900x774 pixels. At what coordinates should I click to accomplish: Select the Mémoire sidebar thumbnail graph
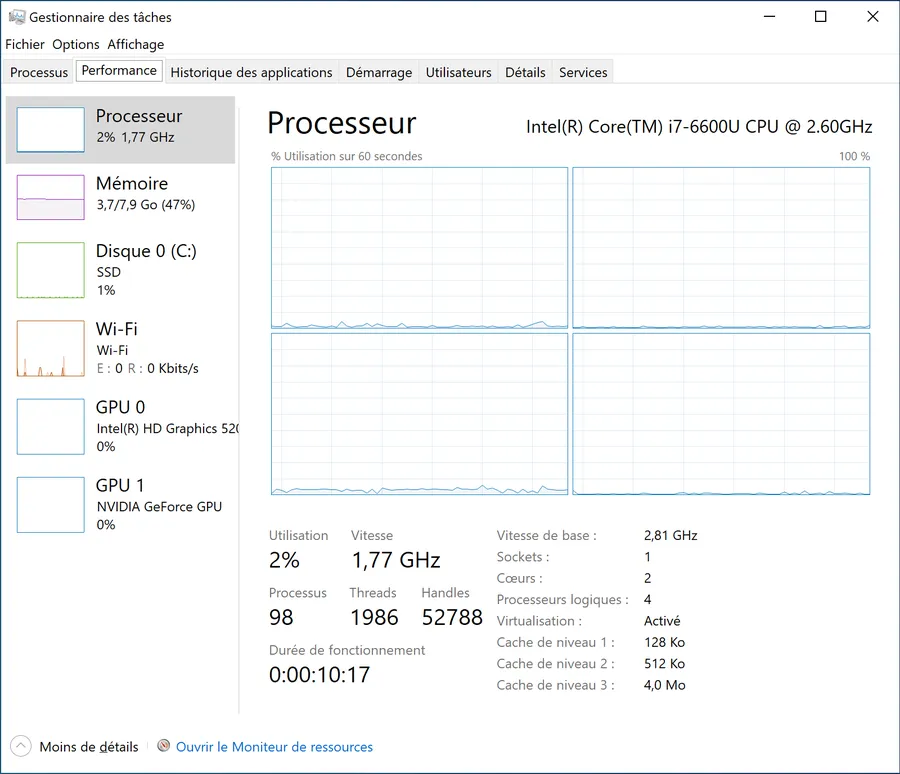click(51, 197)
